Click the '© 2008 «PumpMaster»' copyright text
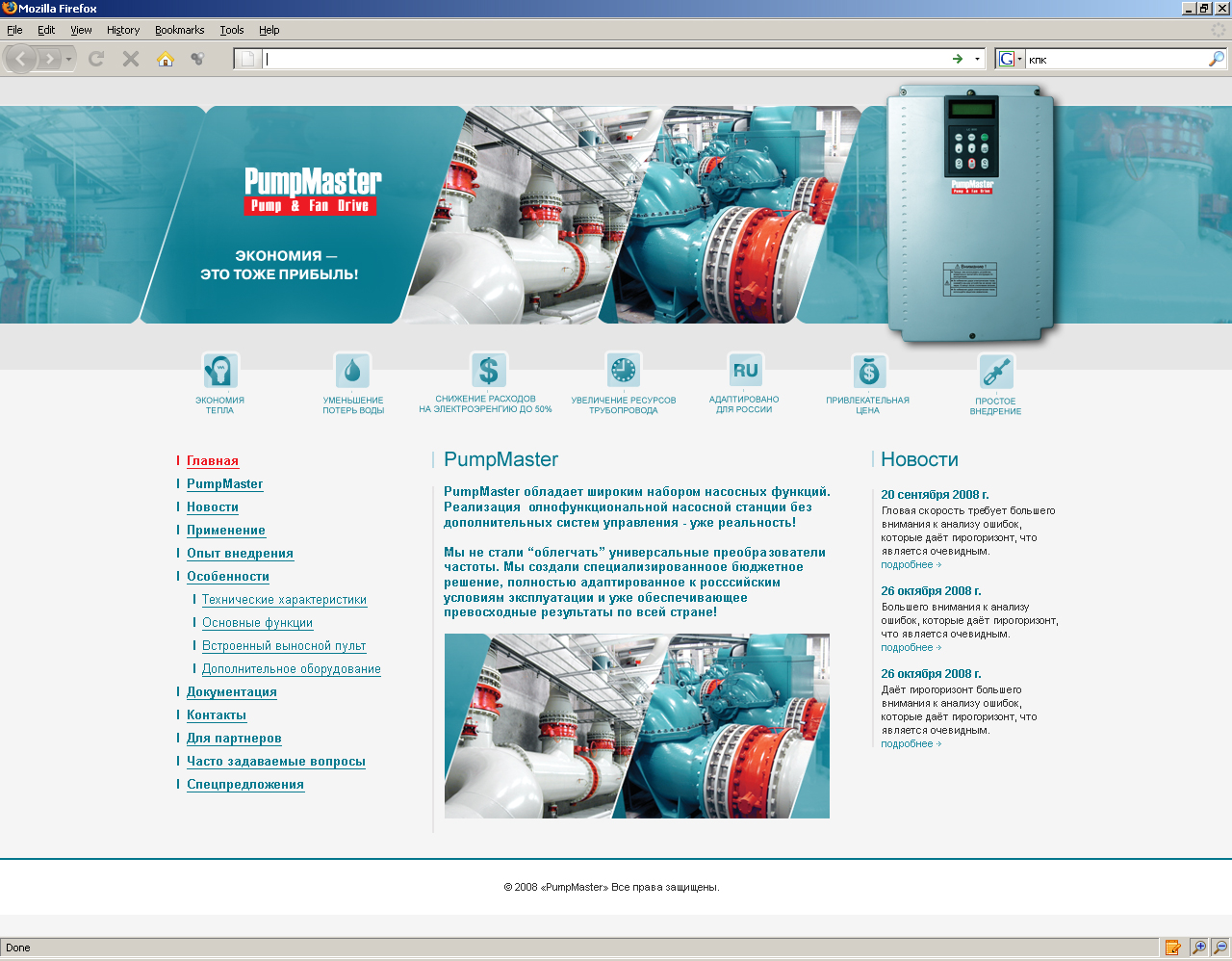The height and width of the screenshot is (961, 1232). [612, 888]
